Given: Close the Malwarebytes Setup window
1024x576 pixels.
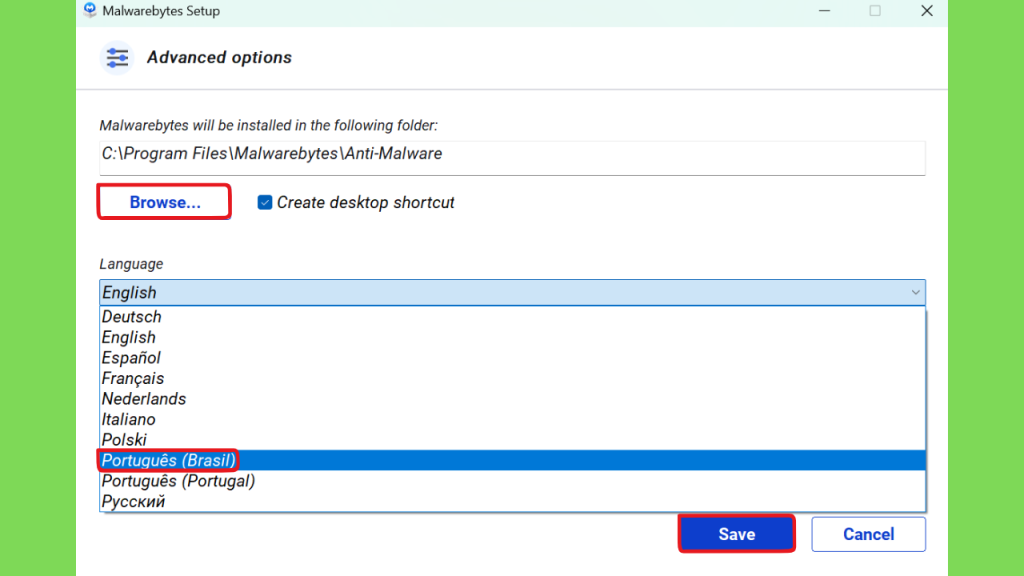Looking at the screenshot, I should tap(927, 10).
